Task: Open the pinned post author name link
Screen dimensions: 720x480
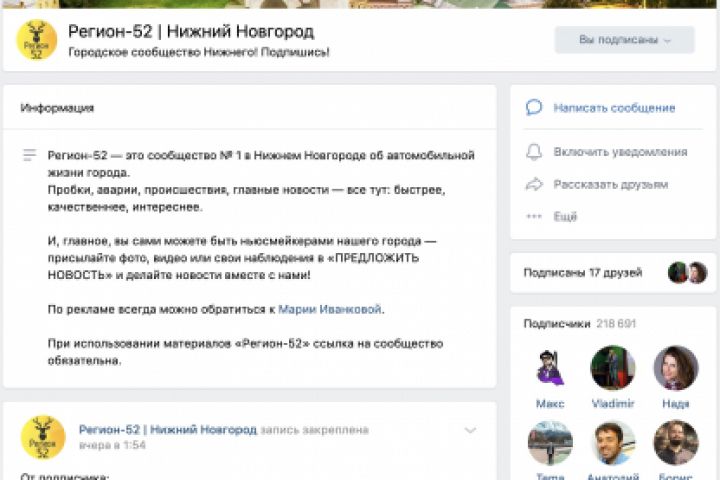Action: [168, 429]
